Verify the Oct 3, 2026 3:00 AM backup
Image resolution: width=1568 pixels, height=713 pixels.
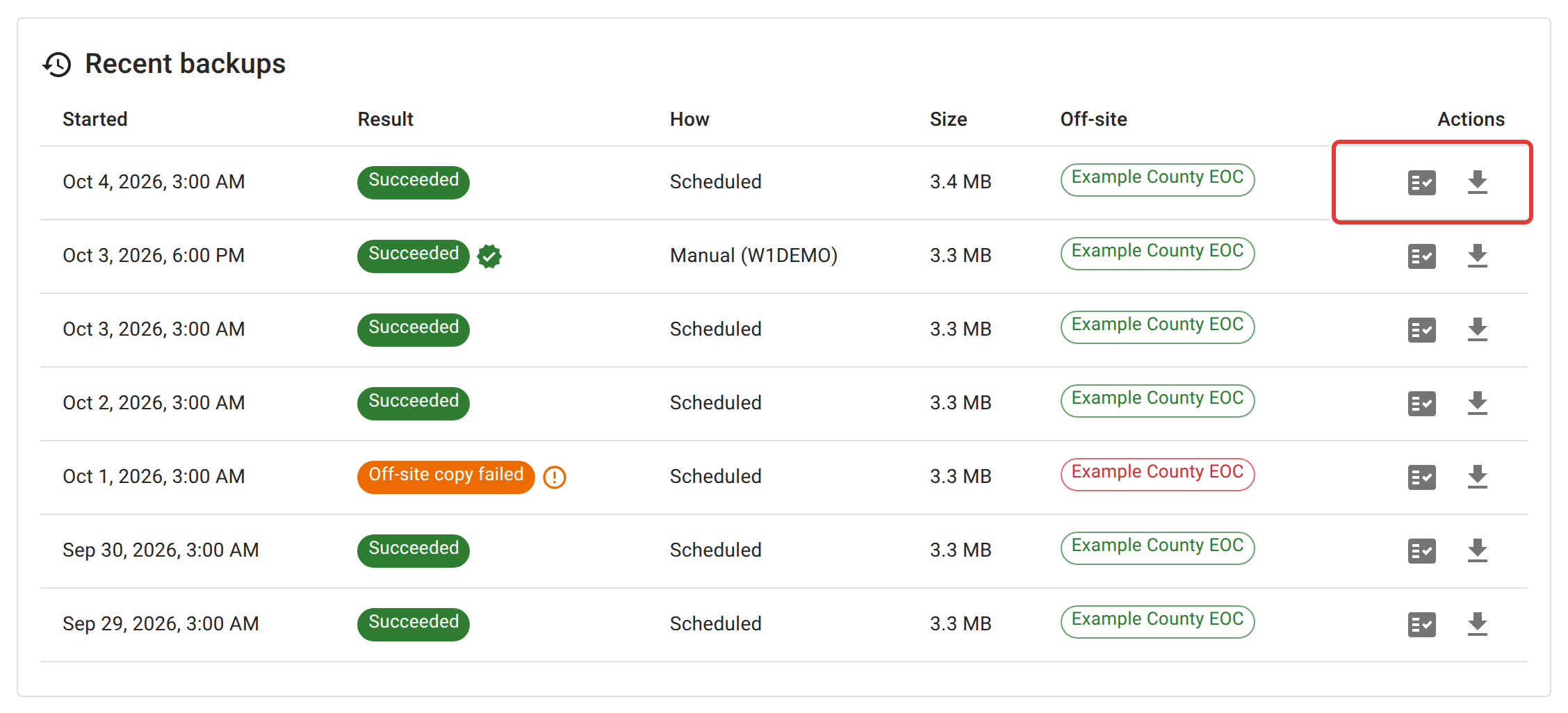[1421, 330]
